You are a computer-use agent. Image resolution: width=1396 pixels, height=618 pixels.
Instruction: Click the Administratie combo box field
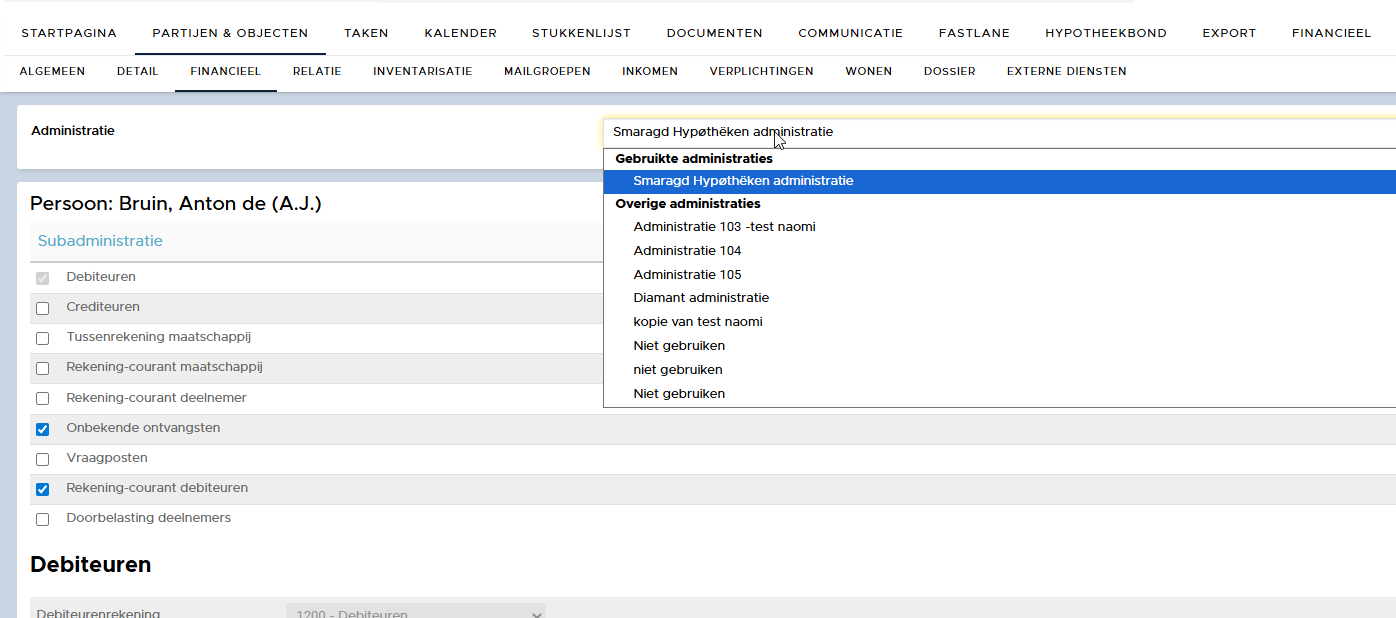(x=998, y=132)
